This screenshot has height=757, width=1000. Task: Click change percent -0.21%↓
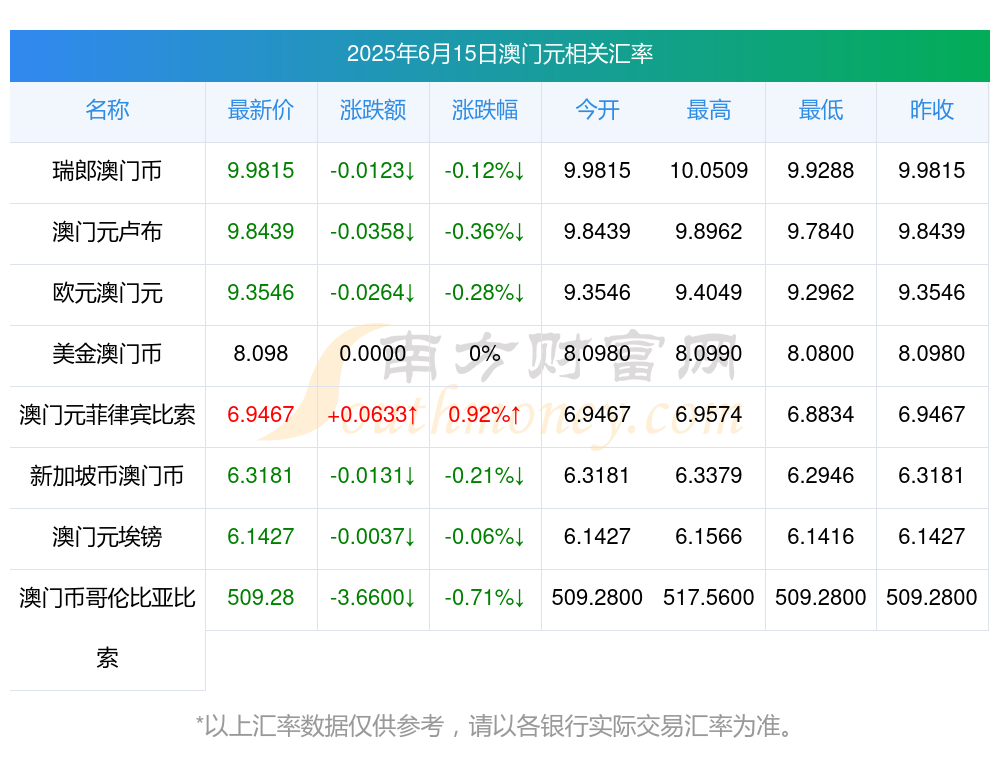[485, 475]
